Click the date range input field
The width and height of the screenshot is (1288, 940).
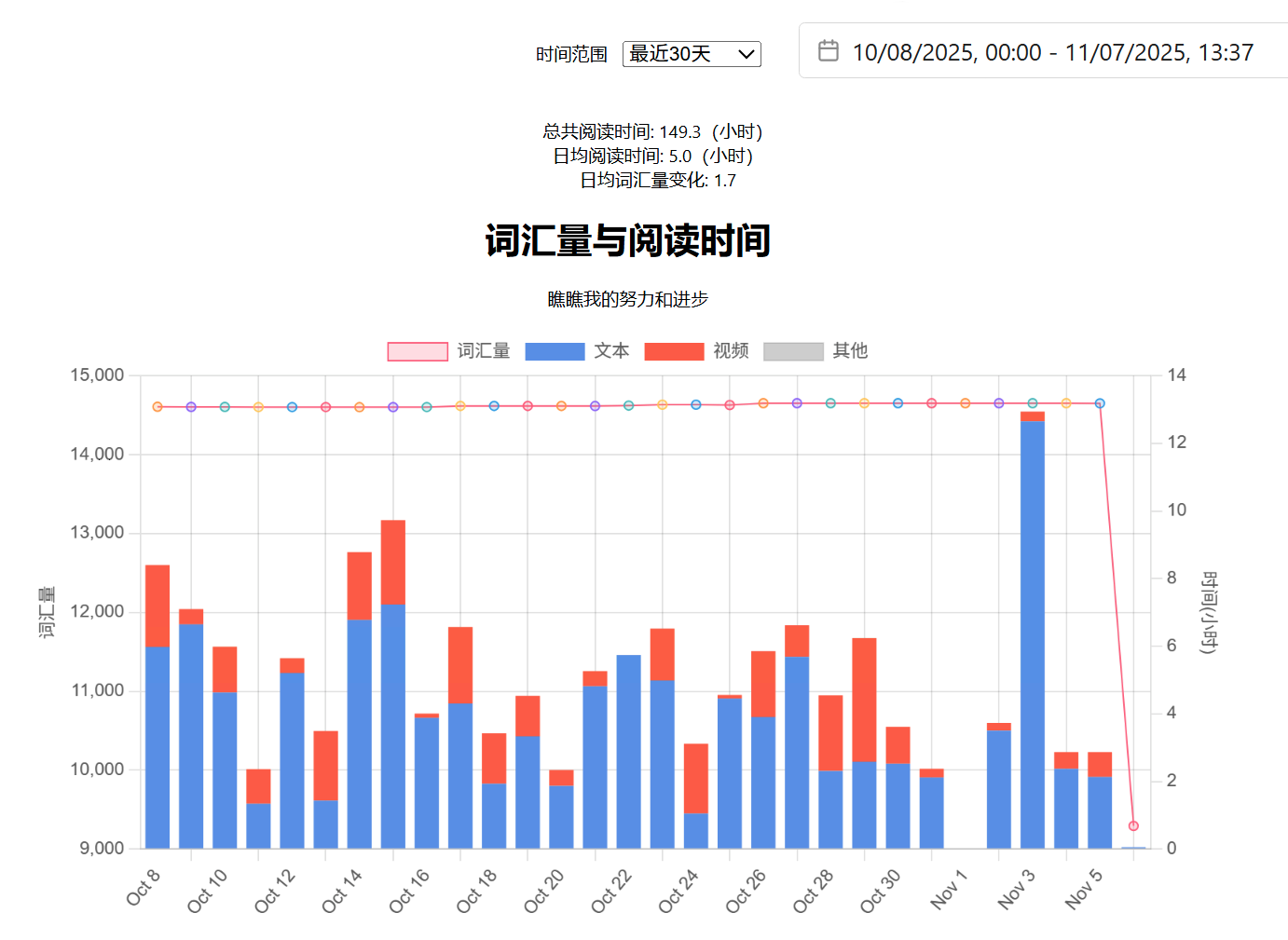pos(1052,52)
